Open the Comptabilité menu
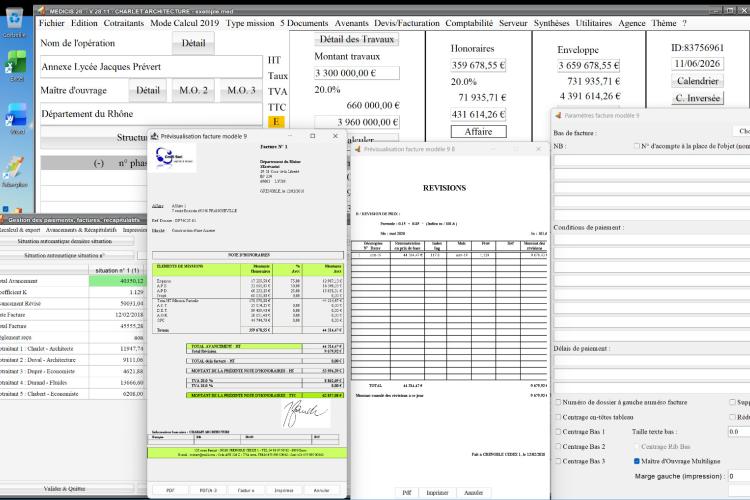 pyautogui.click(x=469, y=23)
